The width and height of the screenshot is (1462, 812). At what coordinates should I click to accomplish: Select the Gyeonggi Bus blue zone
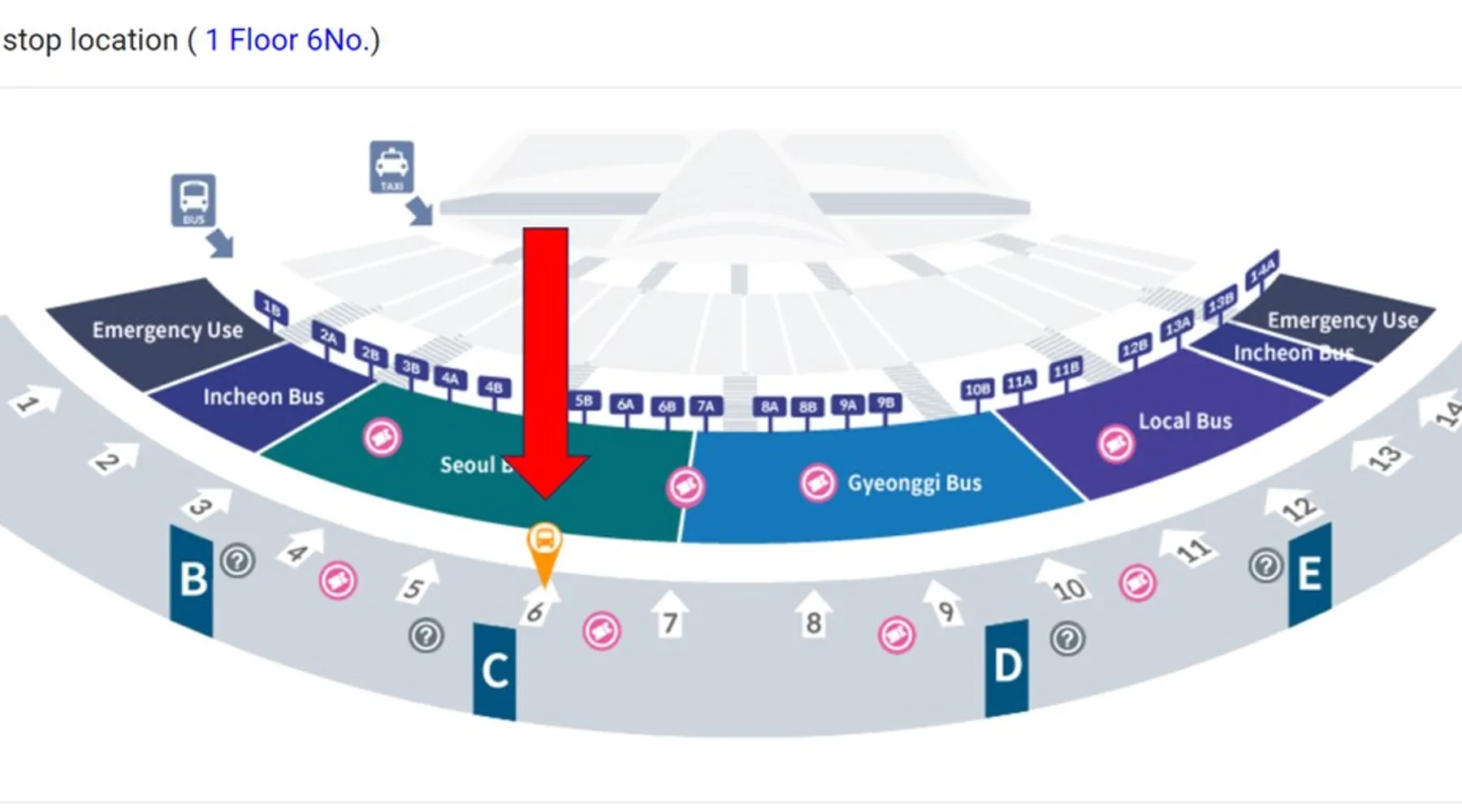881,483
